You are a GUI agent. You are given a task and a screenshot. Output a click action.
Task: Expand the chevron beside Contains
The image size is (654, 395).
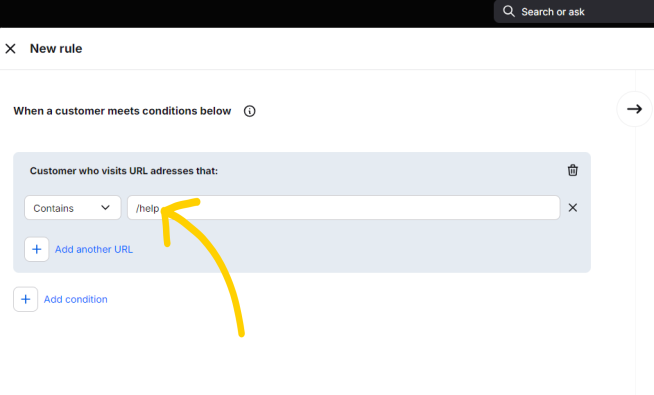(105, 208)
